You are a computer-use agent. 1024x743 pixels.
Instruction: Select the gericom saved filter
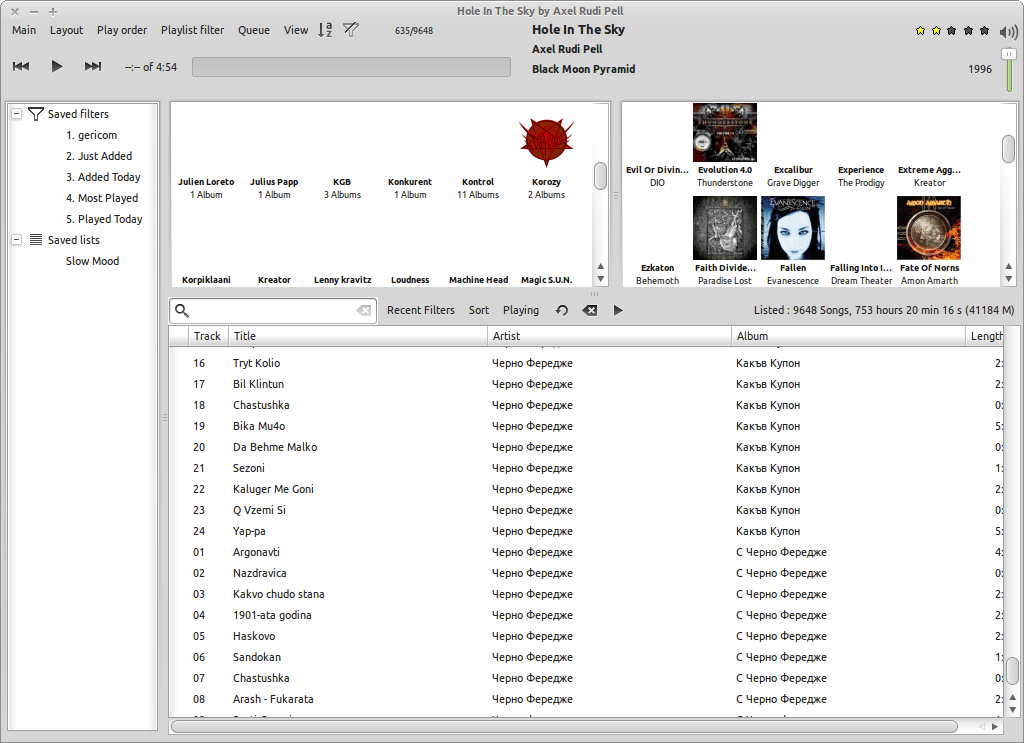pos(91,135)
